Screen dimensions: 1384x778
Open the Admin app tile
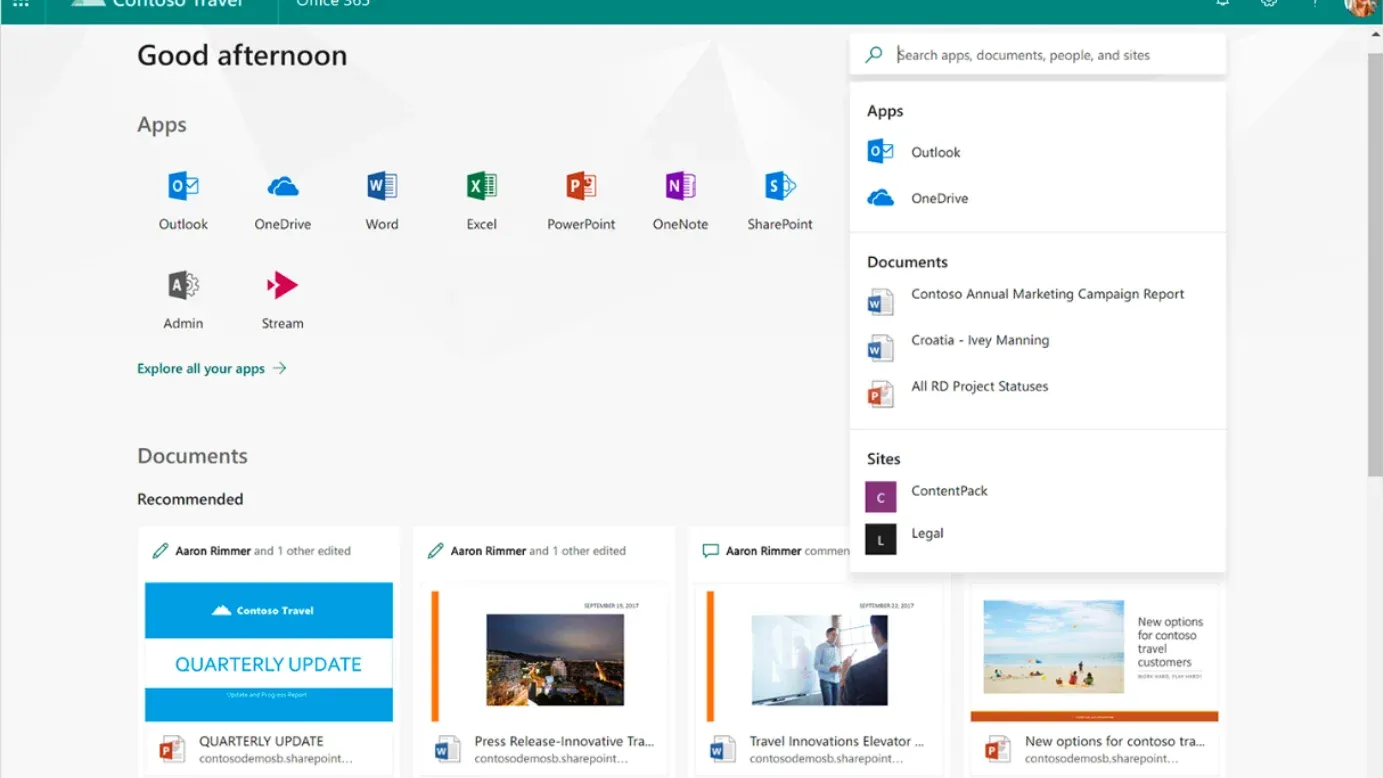[x=183, y=300]
